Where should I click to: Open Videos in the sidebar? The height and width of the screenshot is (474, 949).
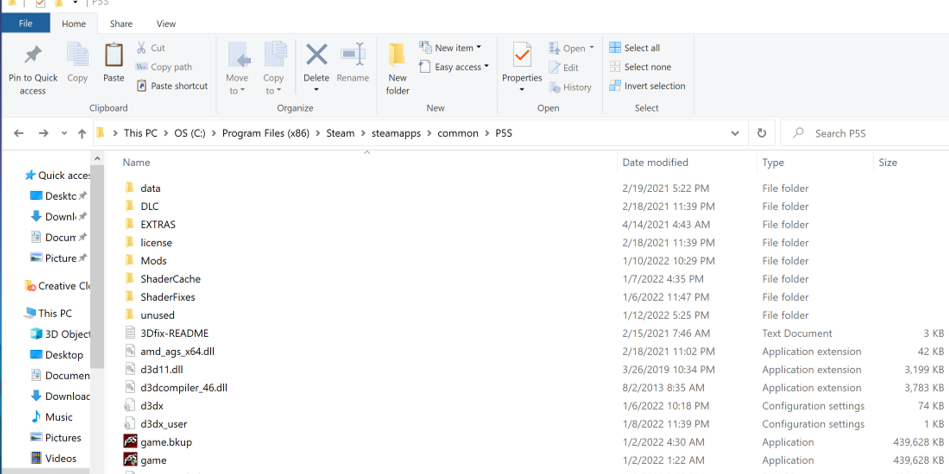[x=53, y=458]
